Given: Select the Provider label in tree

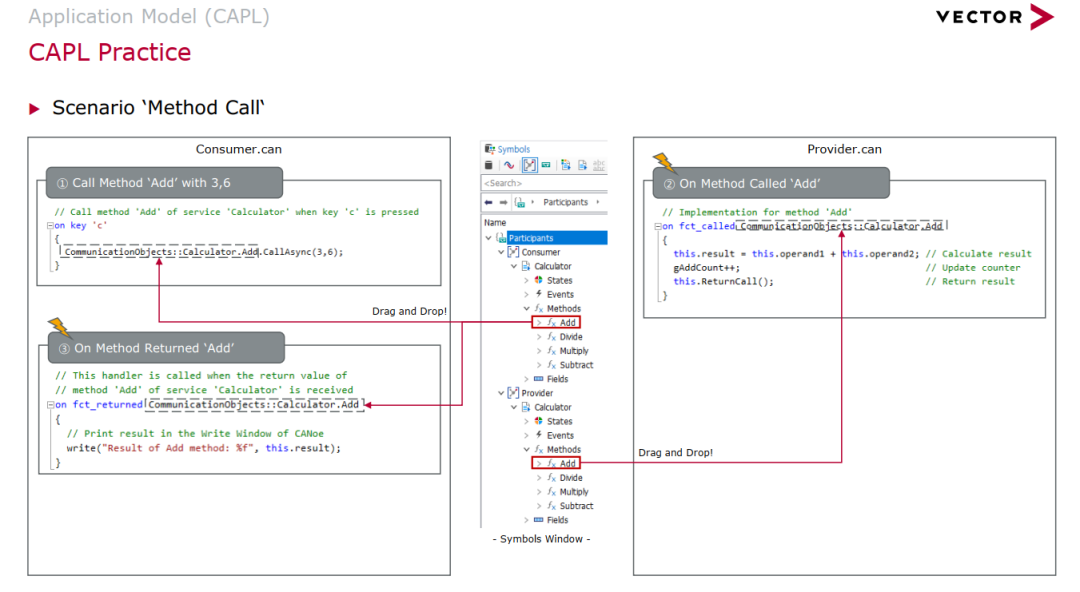Looking at the screenshot, I should [537, 393].
